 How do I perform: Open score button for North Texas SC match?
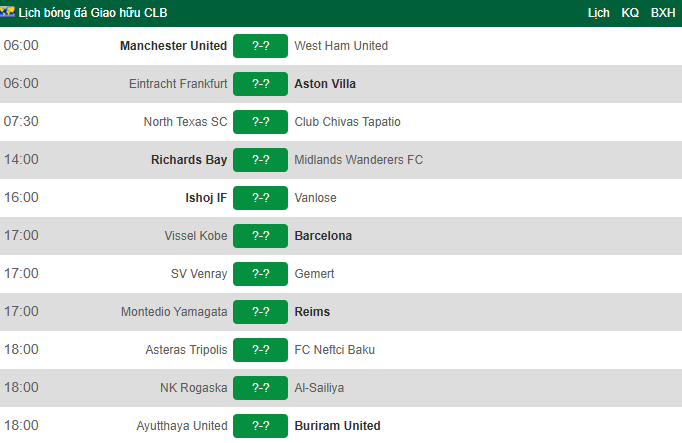(261, 122)
